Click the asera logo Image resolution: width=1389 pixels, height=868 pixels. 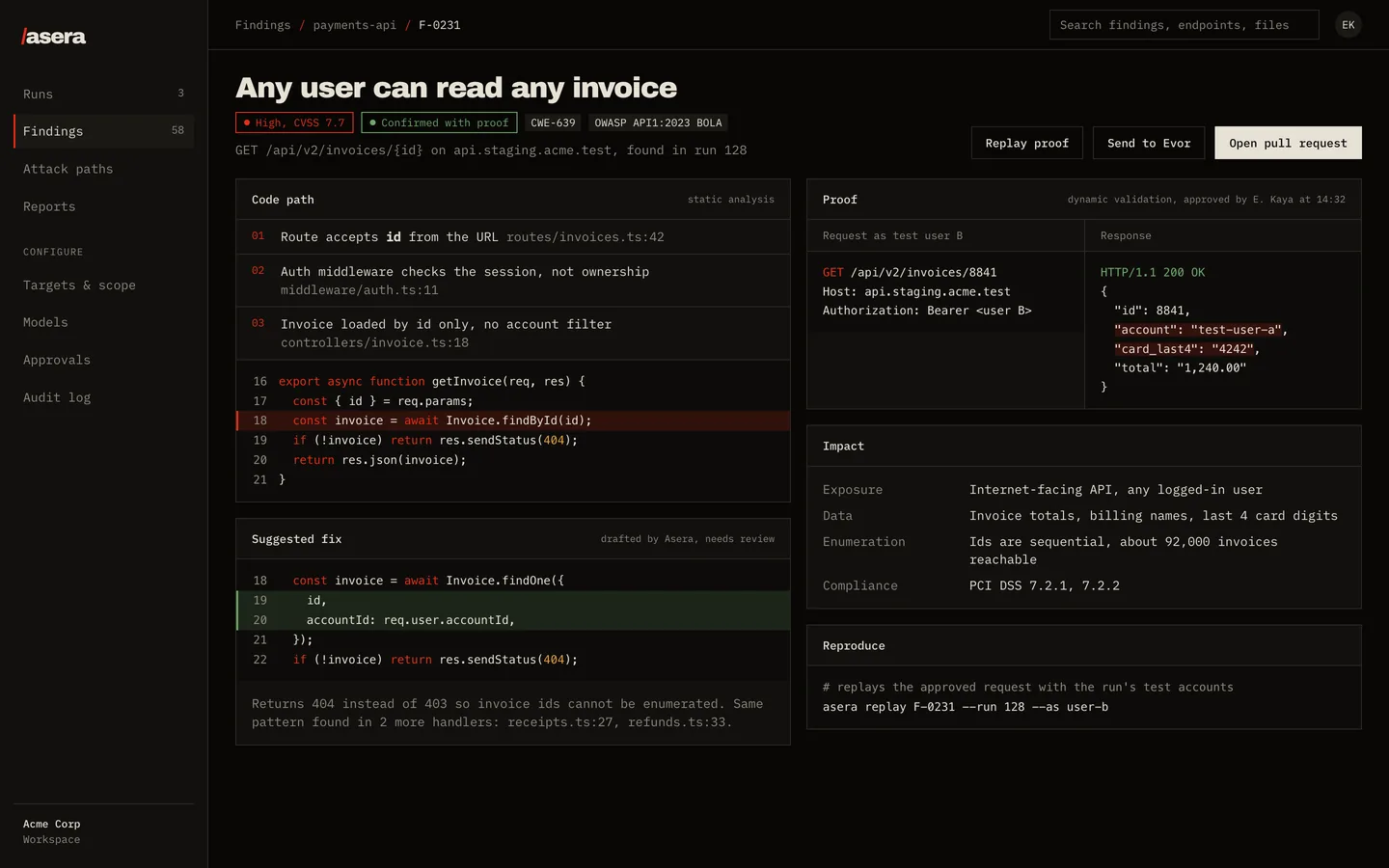54,37
